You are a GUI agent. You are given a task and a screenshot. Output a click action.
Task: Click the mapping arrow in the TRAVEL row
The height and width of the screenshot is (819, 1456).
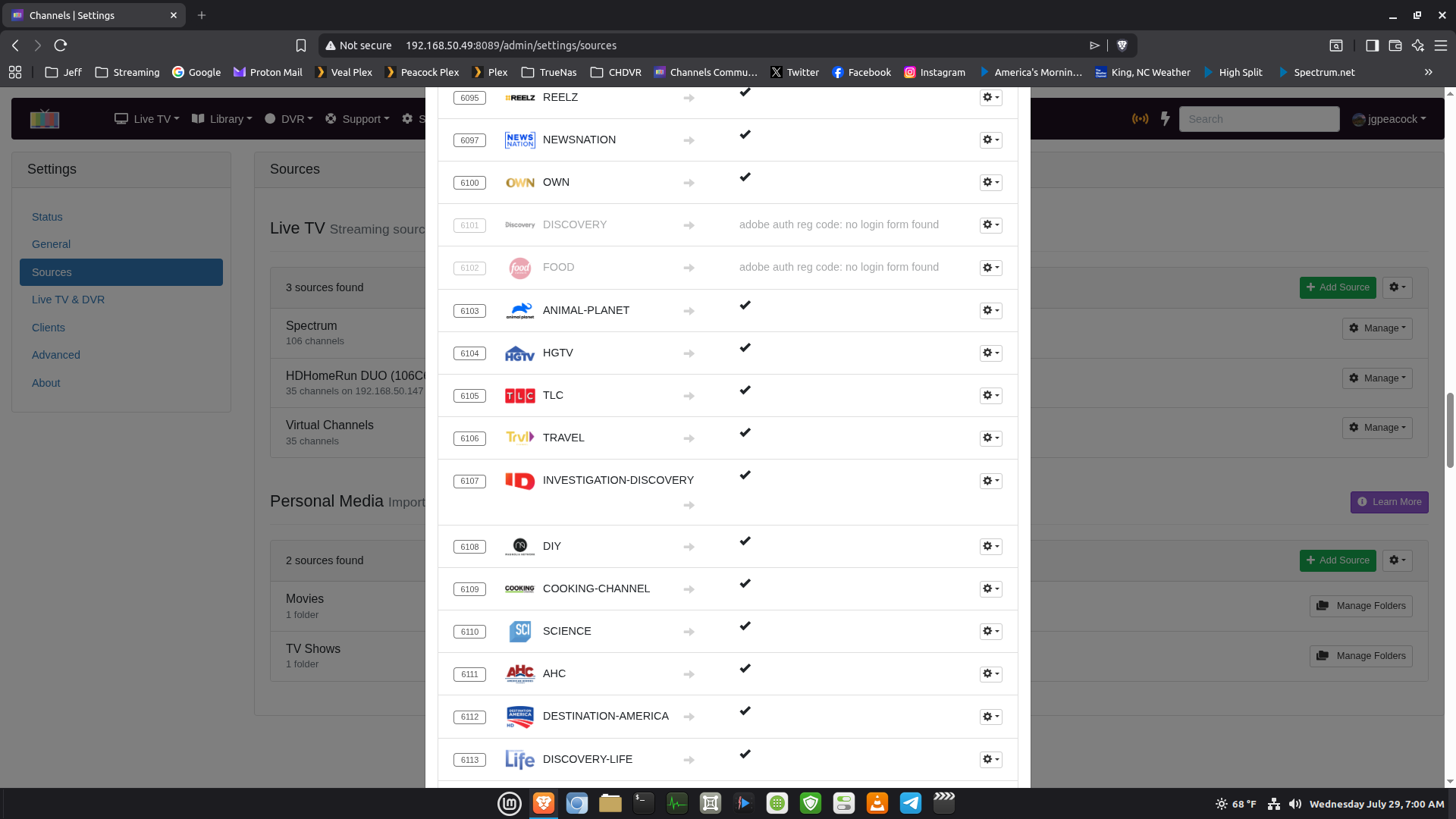tap(689, 438)
